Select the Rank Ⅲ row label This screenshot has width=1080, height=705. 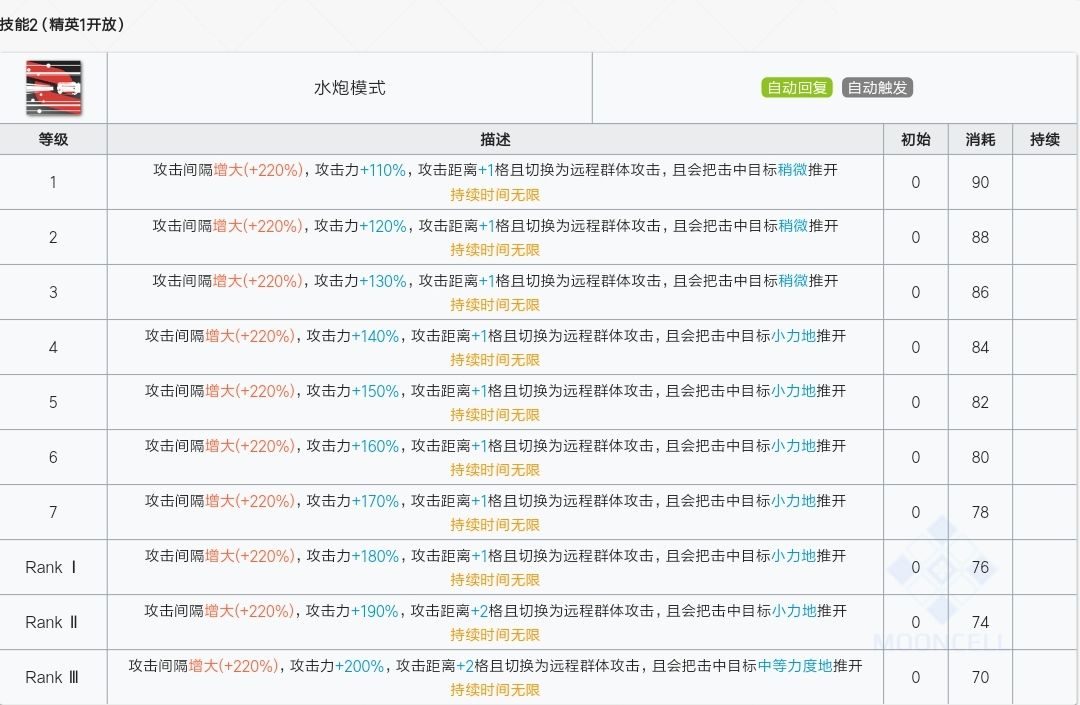(52, 677)
